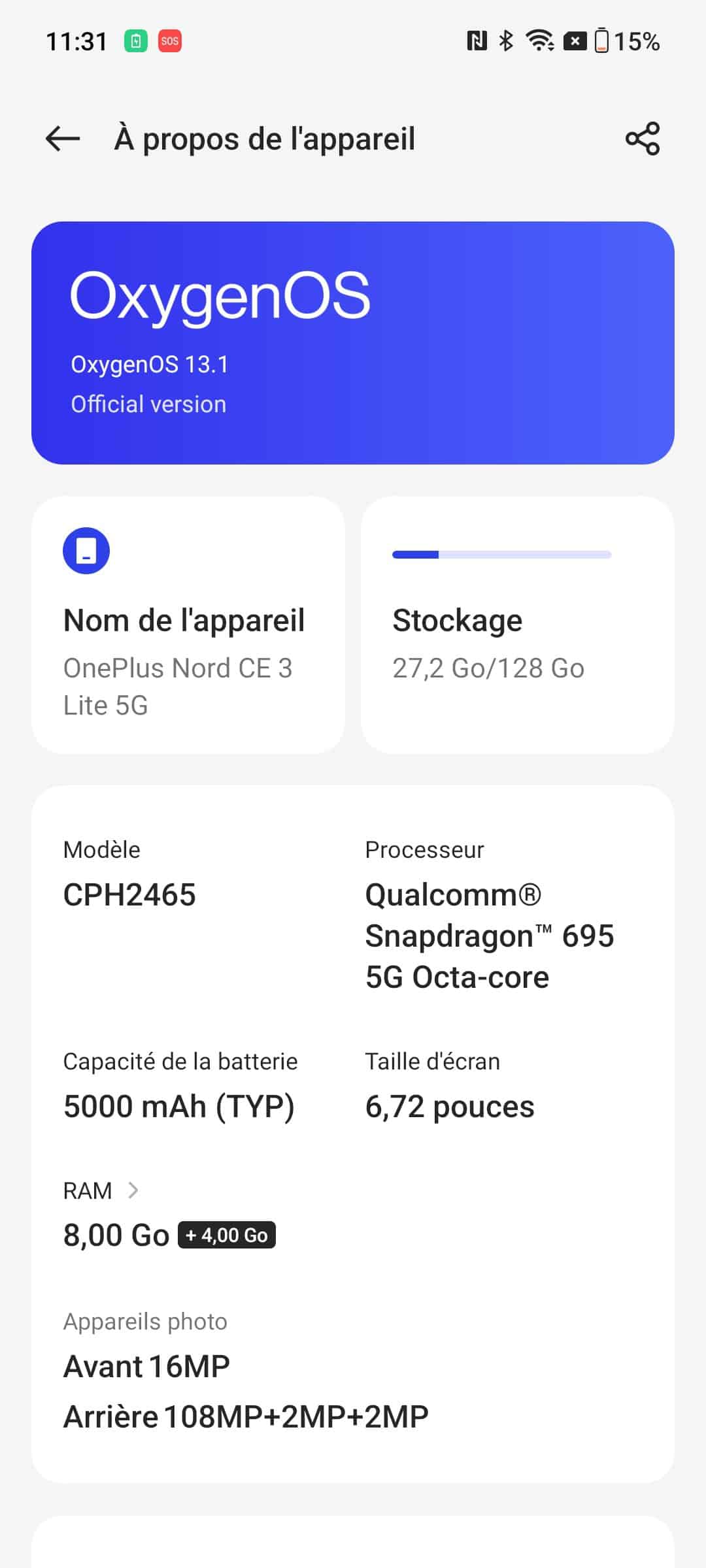This screenshot has height=1568, width=706.
Task: Tap the NFC status icon
Action: (477, 41)
